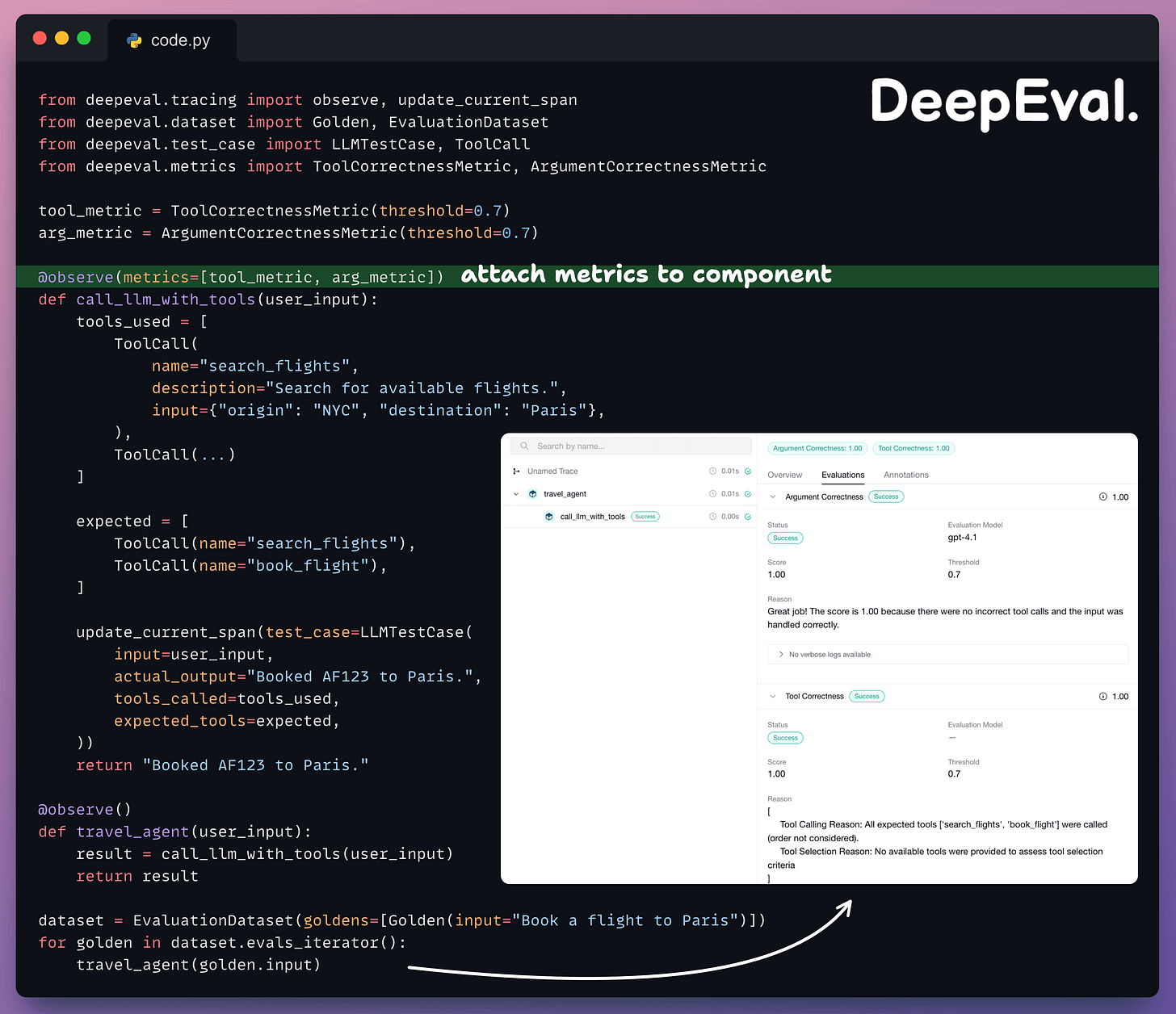The image size is (1176, 1014).
Task: Click the magnifier icon in the search field
Action: pyautogui.click(x=524, y=446)
